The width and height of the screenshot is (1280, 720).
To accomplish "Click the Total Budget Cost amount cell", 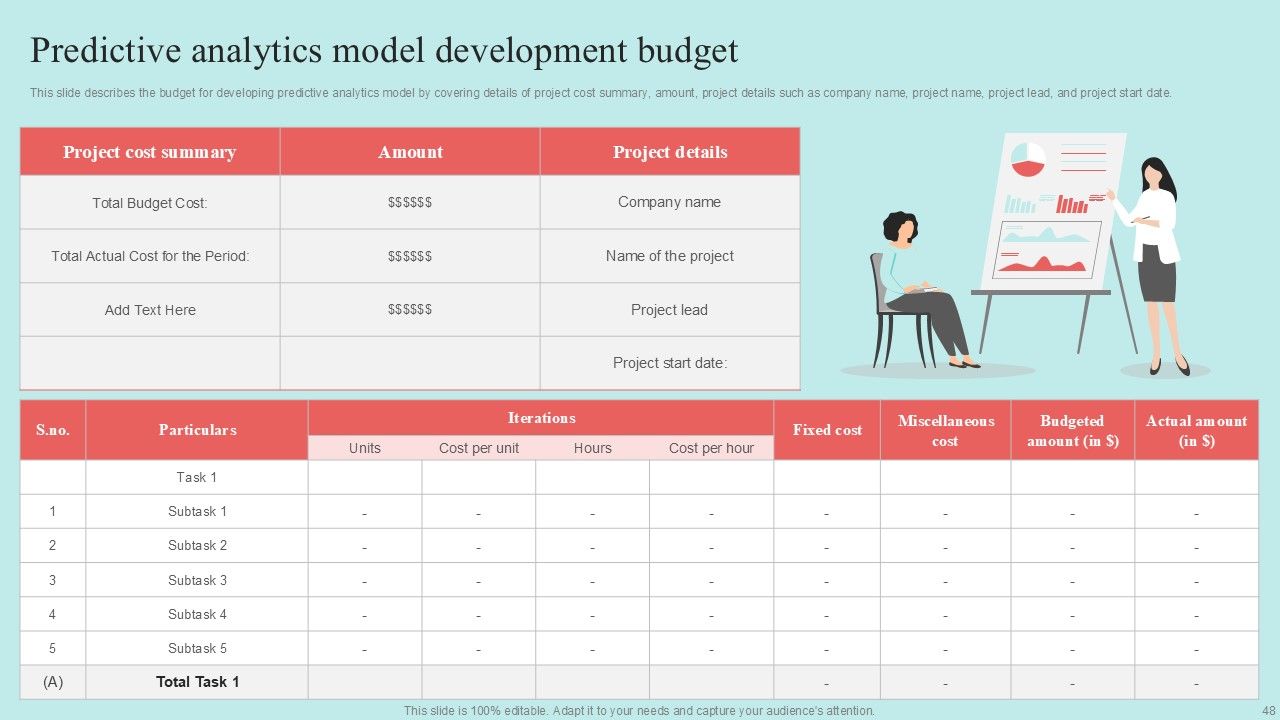I will click(x=410, y=202).
